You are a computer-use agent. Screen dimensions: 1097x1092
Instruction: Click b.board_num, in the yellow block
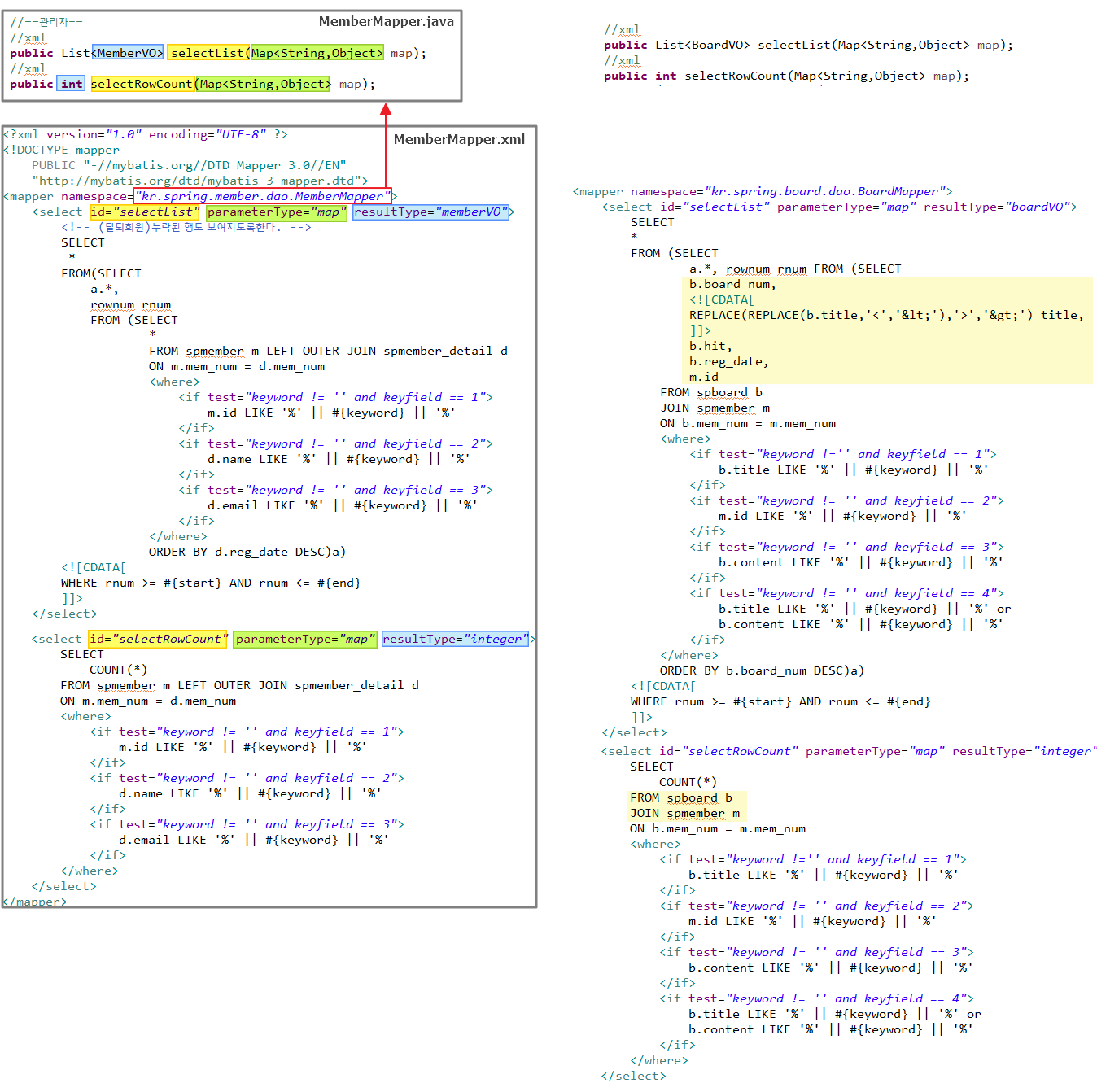click(x=732, y=284)
